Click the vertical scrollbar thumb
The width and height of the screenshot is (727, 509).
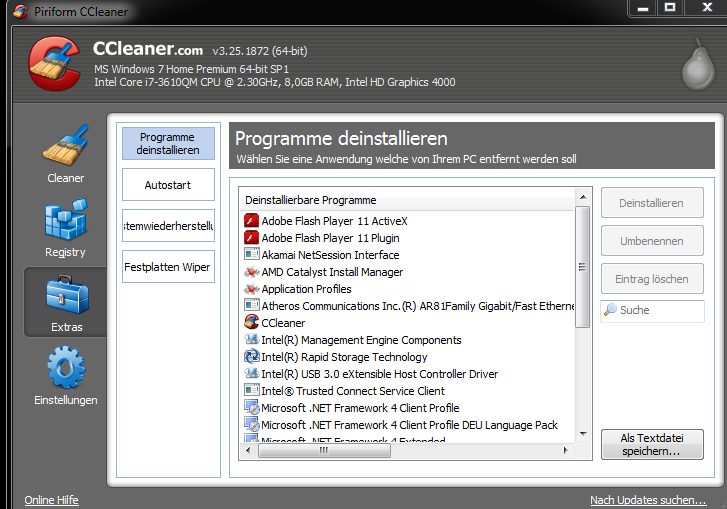pyautogui.click(x=582, y=267)
